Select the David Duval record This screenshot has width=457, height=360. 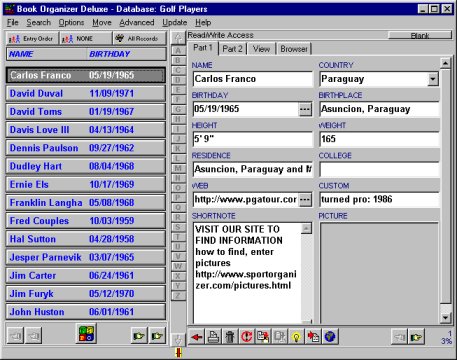pos(86,93)
